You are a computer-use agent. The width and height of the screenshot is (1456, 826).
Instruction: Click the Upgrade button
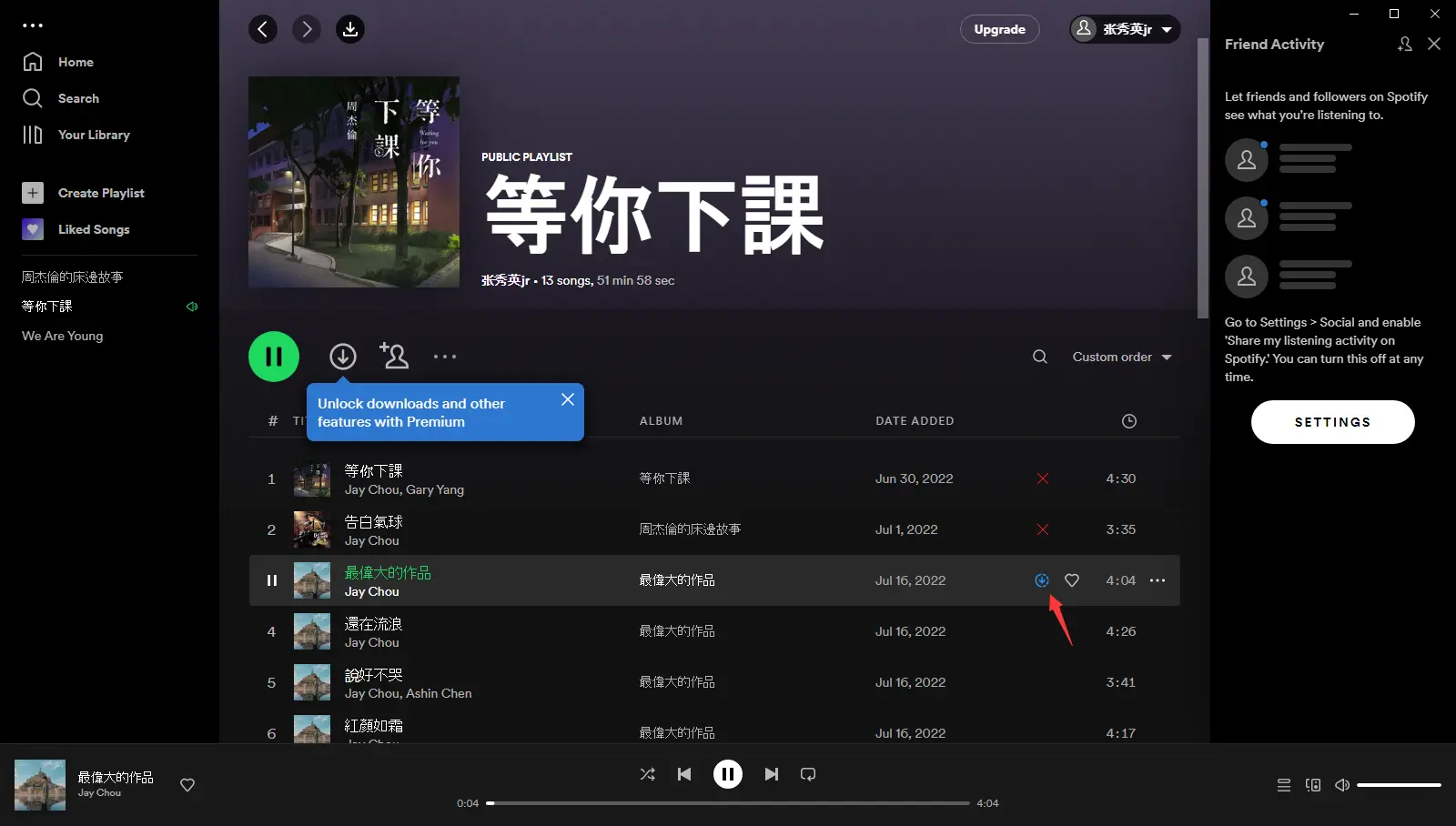(999, 29)
